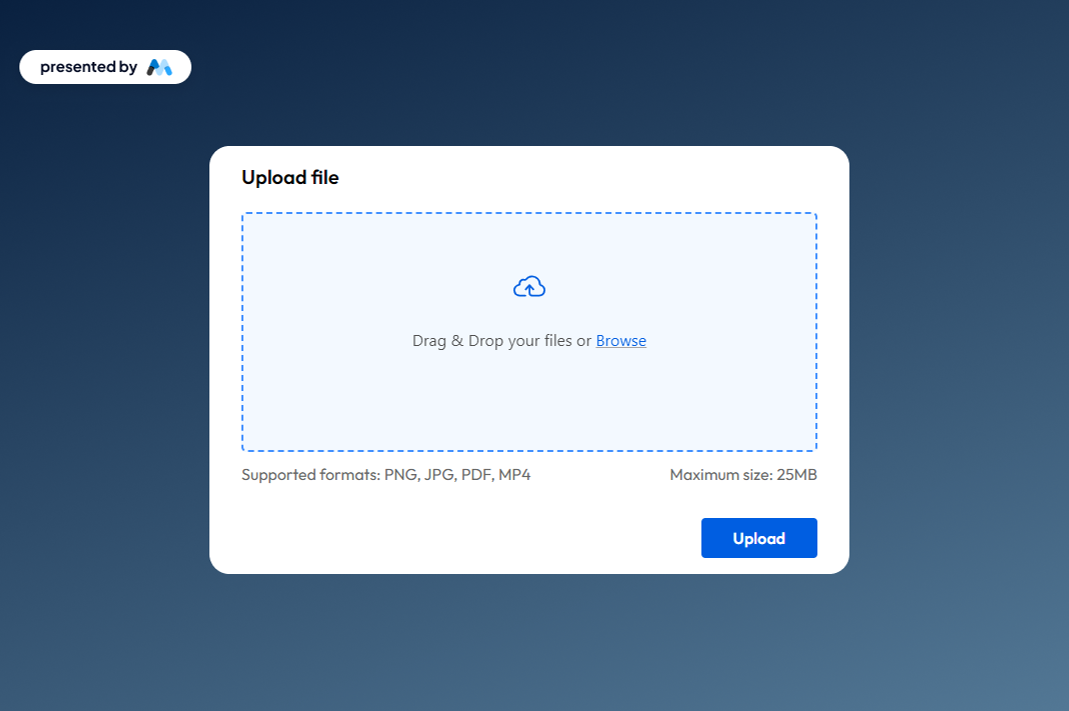Click Supported formats: PNG, JPG, PDF, MP4 text
The image size is (1069, 711).
386,474
